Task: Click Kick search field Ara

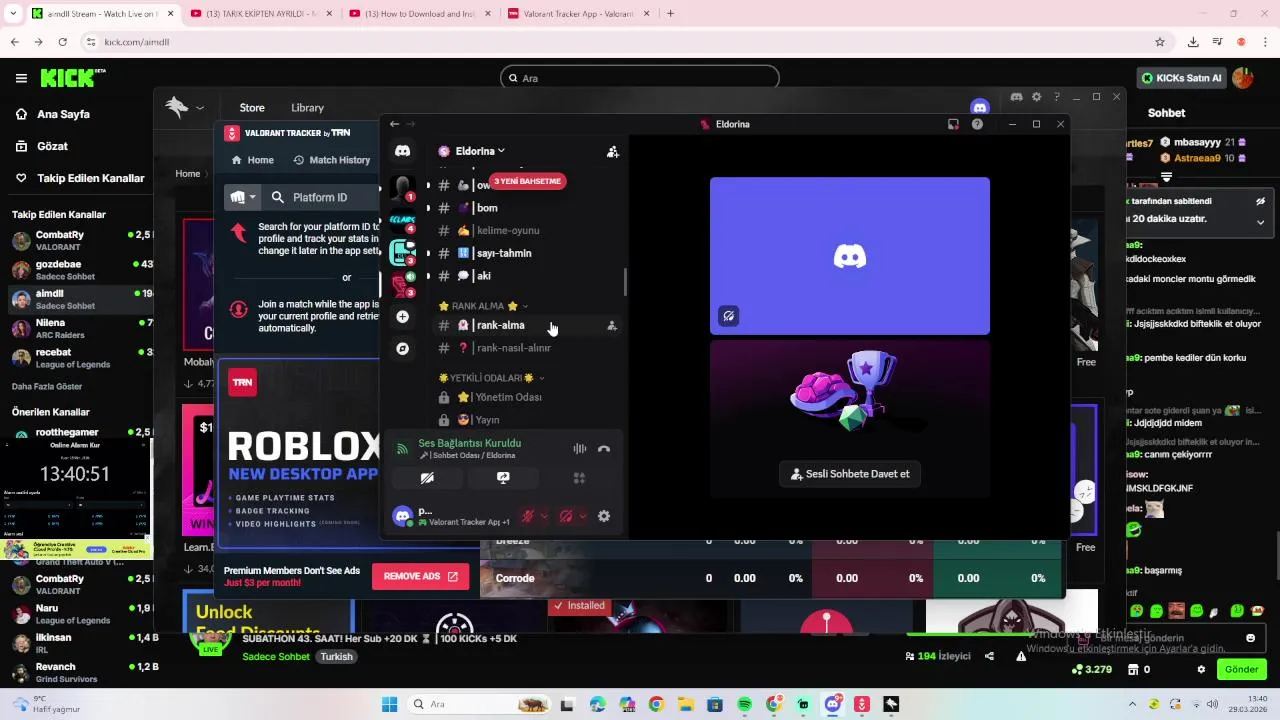Action: [x=640, y=78]
